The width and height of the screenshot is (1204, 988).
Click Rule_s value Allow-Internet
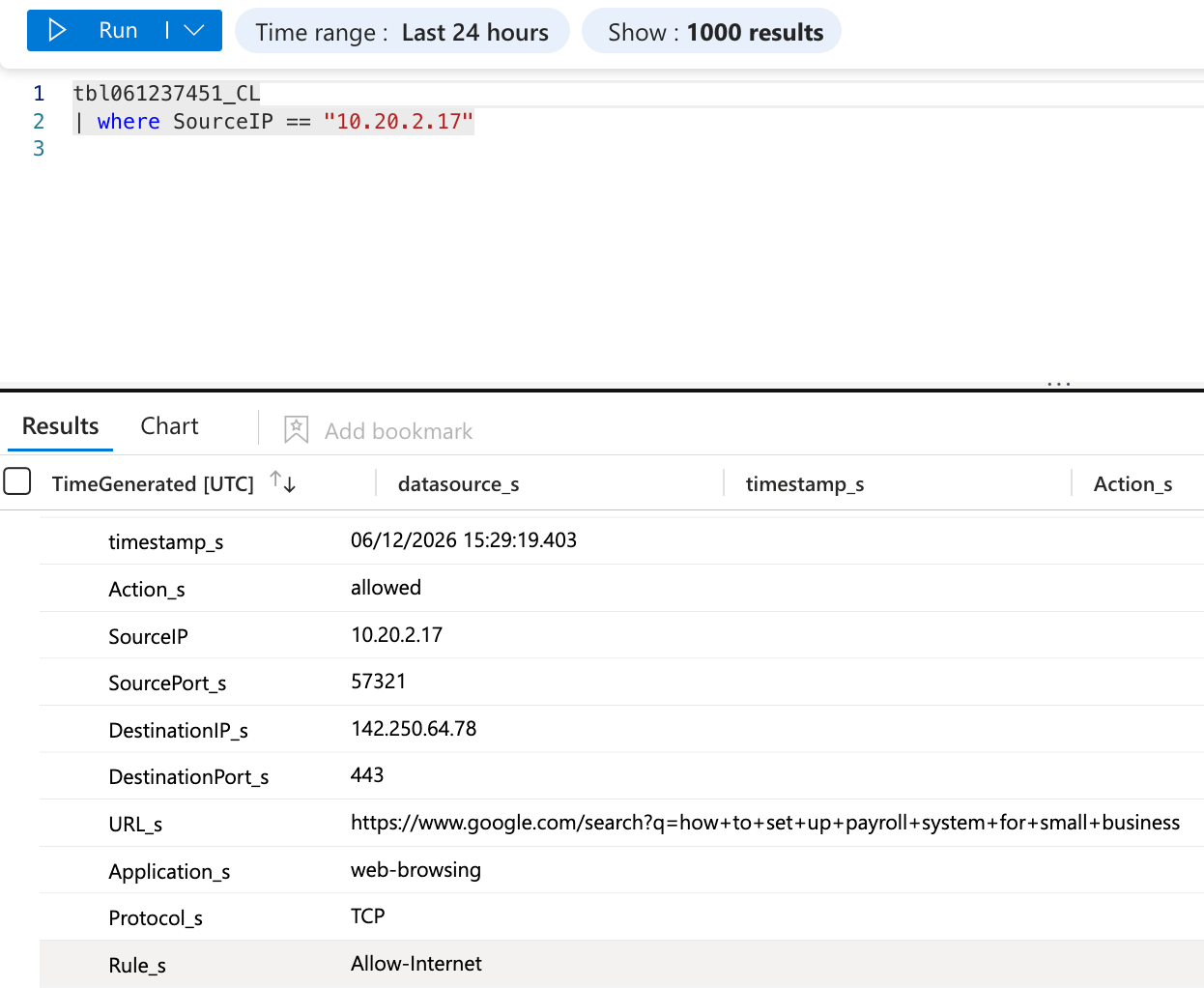416,964
